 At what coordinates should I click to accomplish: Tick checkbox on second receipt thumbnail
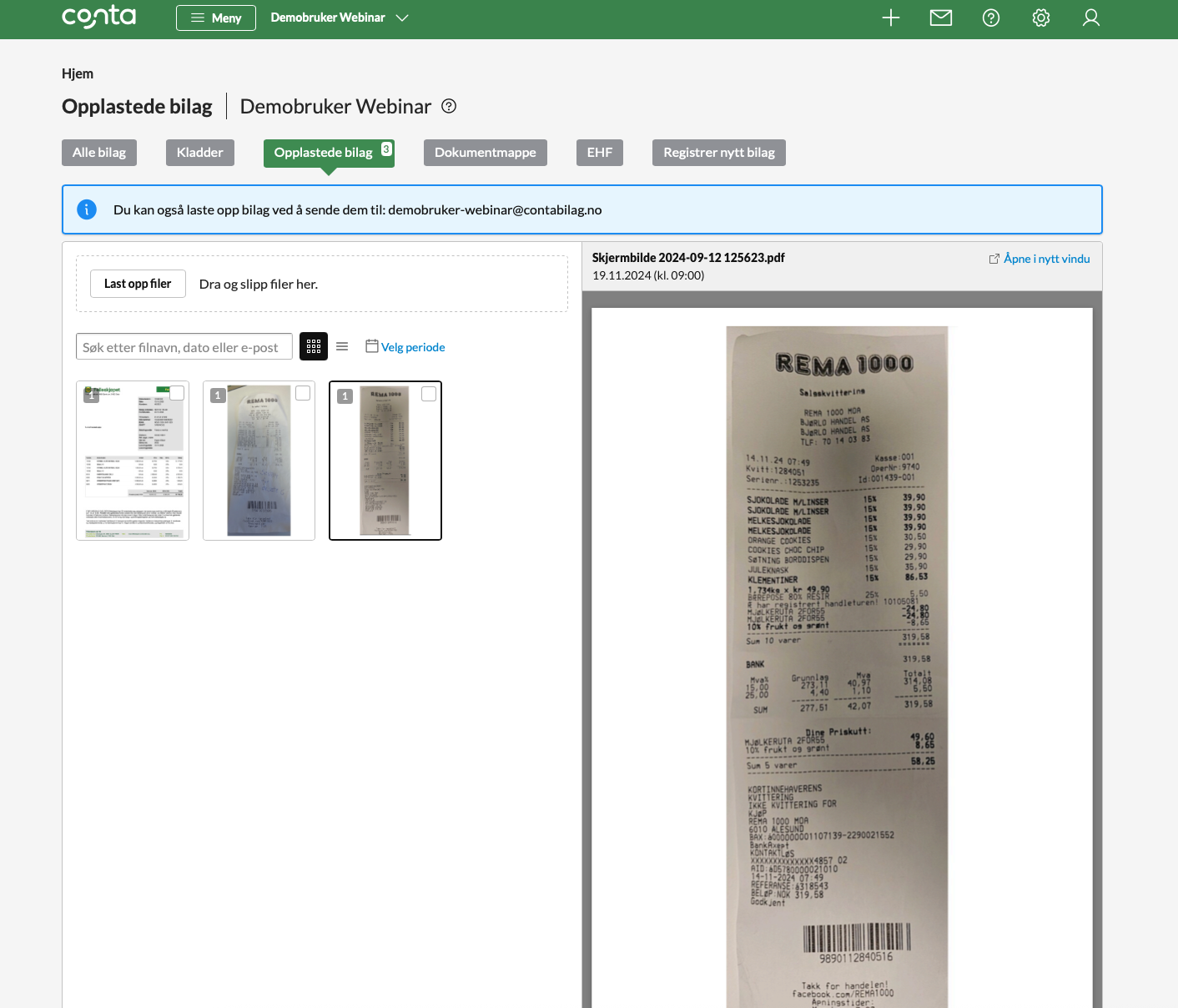(x=303, y=393)
